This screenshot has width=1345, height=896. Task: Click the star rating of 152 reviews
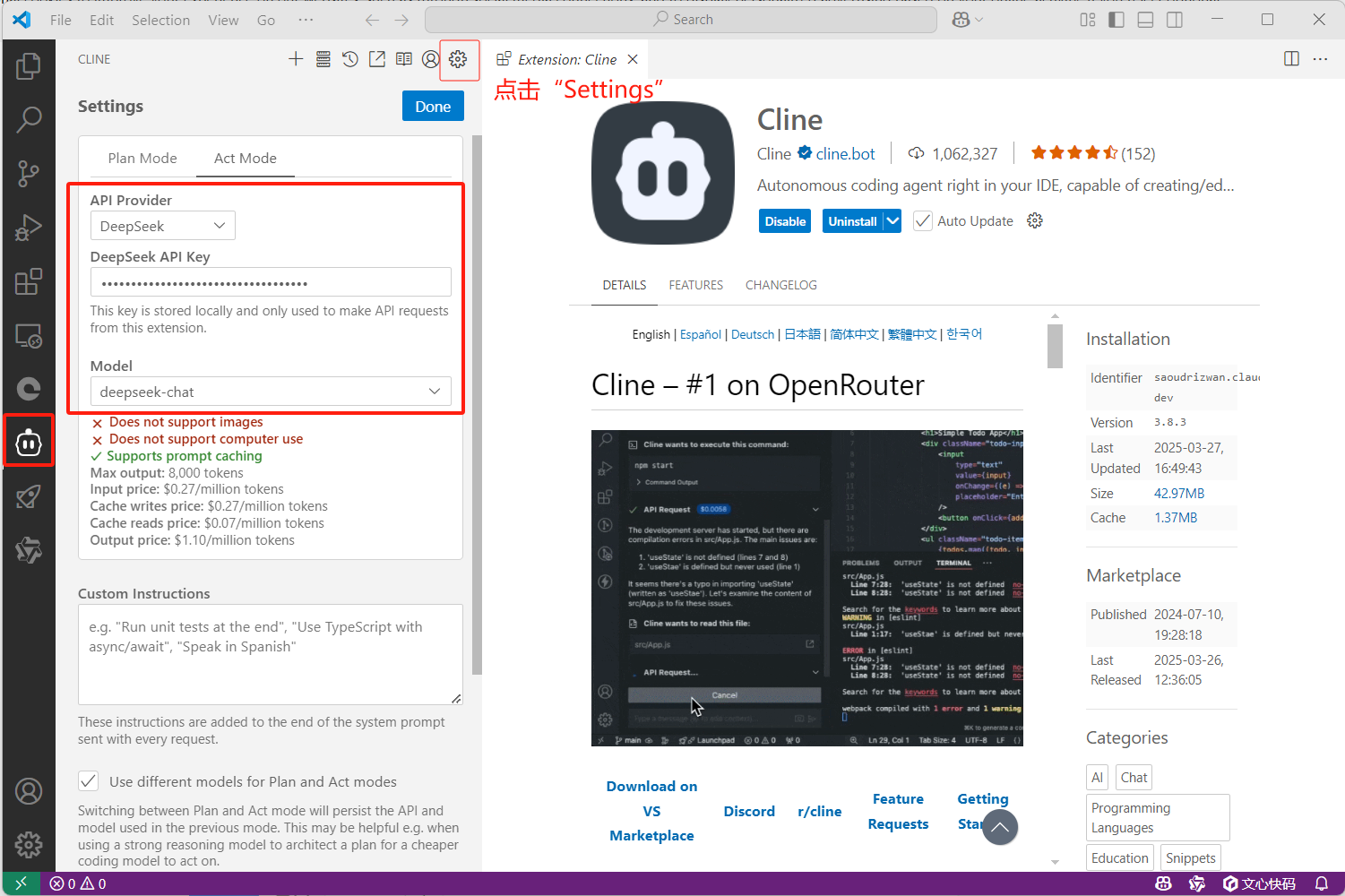click(x=1092, y=153)
